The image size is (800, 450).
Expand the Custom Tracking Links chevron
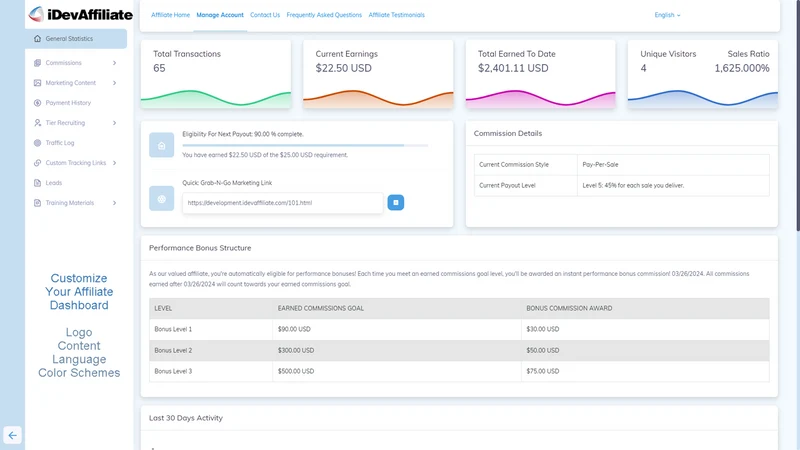click(x=114, y=163)
